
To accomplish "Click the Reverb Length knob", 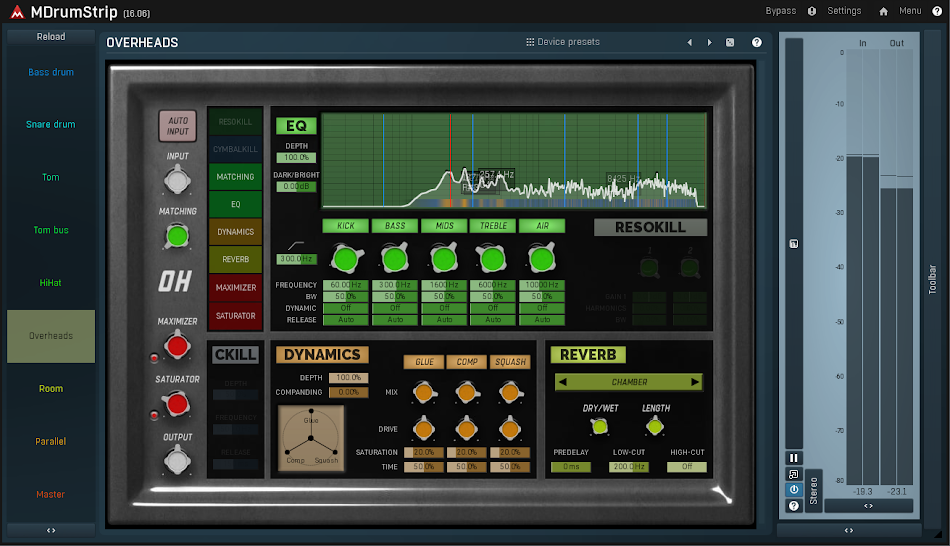I will [x=655, y=427].
